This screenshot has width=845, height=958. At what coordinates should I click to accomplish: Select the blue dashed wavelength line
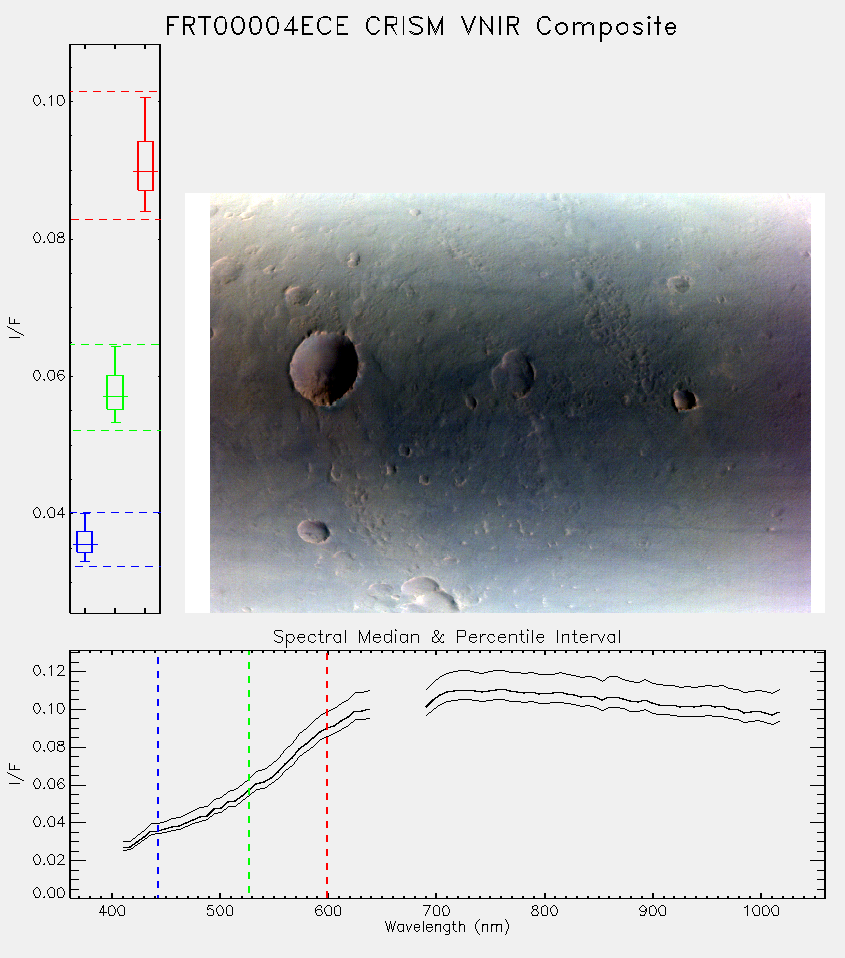coord(158,774)
